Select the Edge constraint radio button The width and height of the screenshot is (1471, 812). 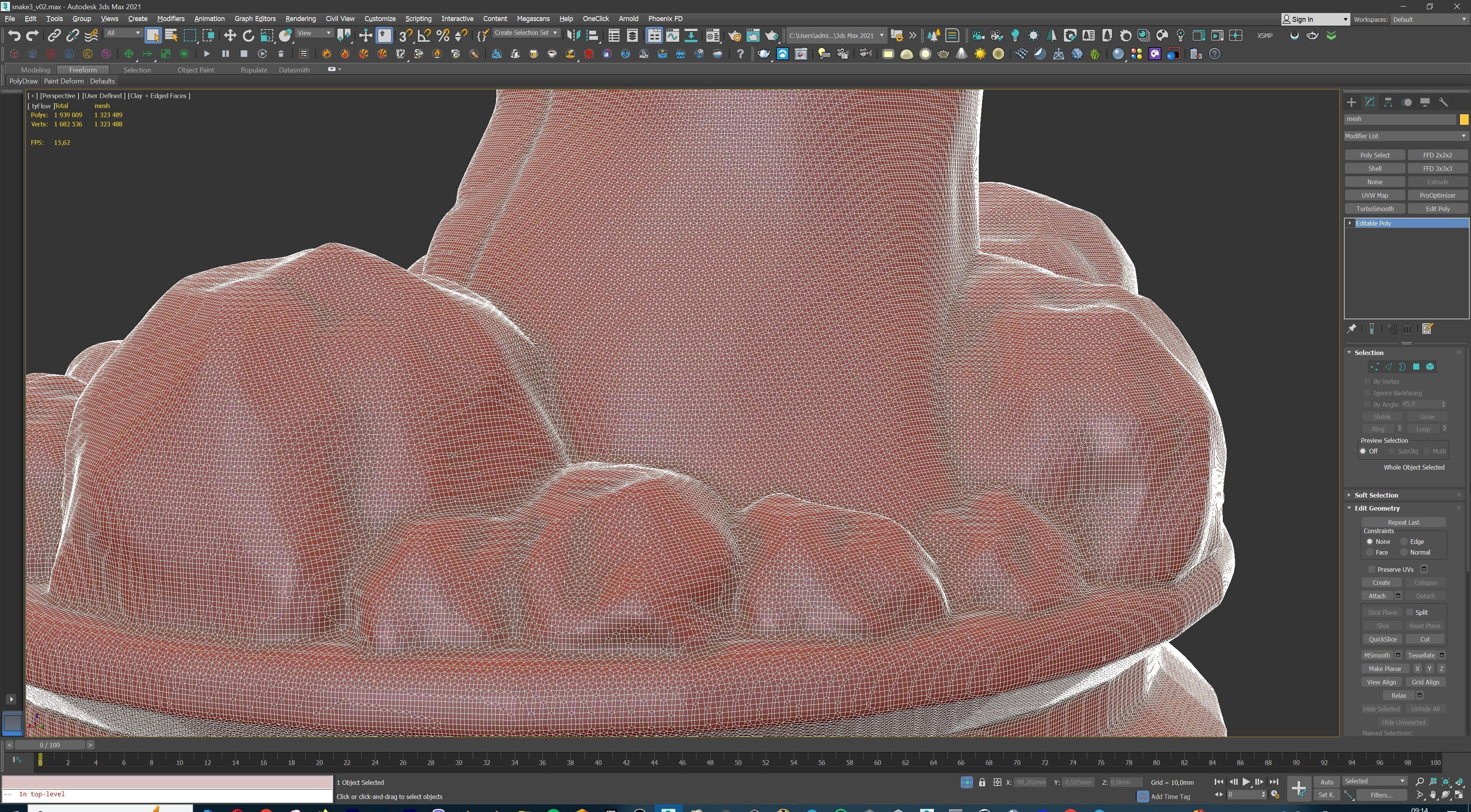pyautogui.click(x=1404, y=541)
